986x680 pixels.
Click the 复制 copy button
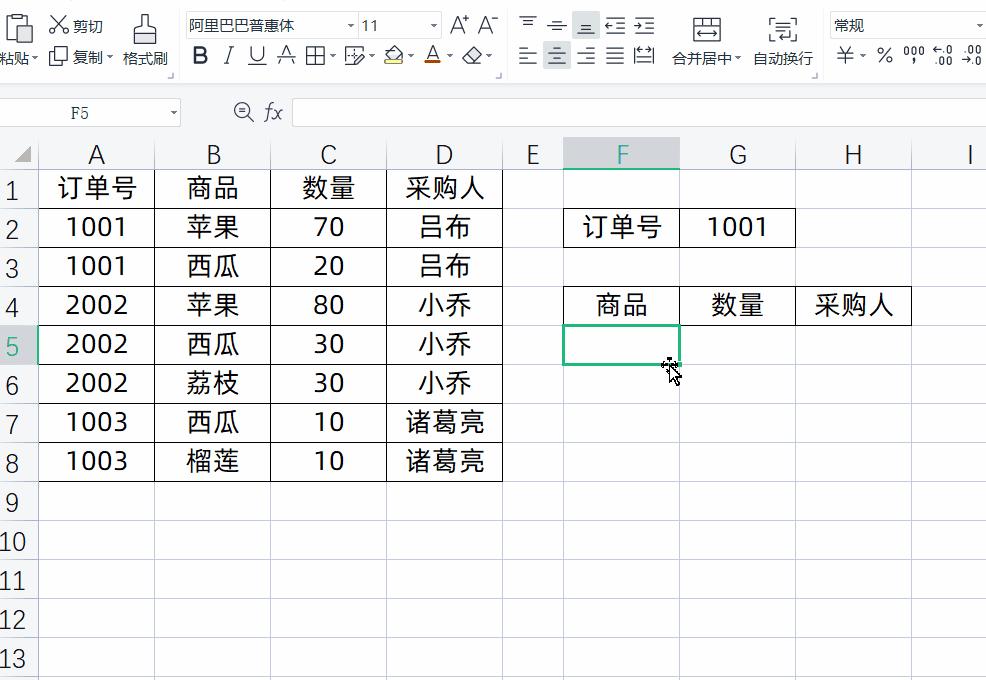click(80, 57)
